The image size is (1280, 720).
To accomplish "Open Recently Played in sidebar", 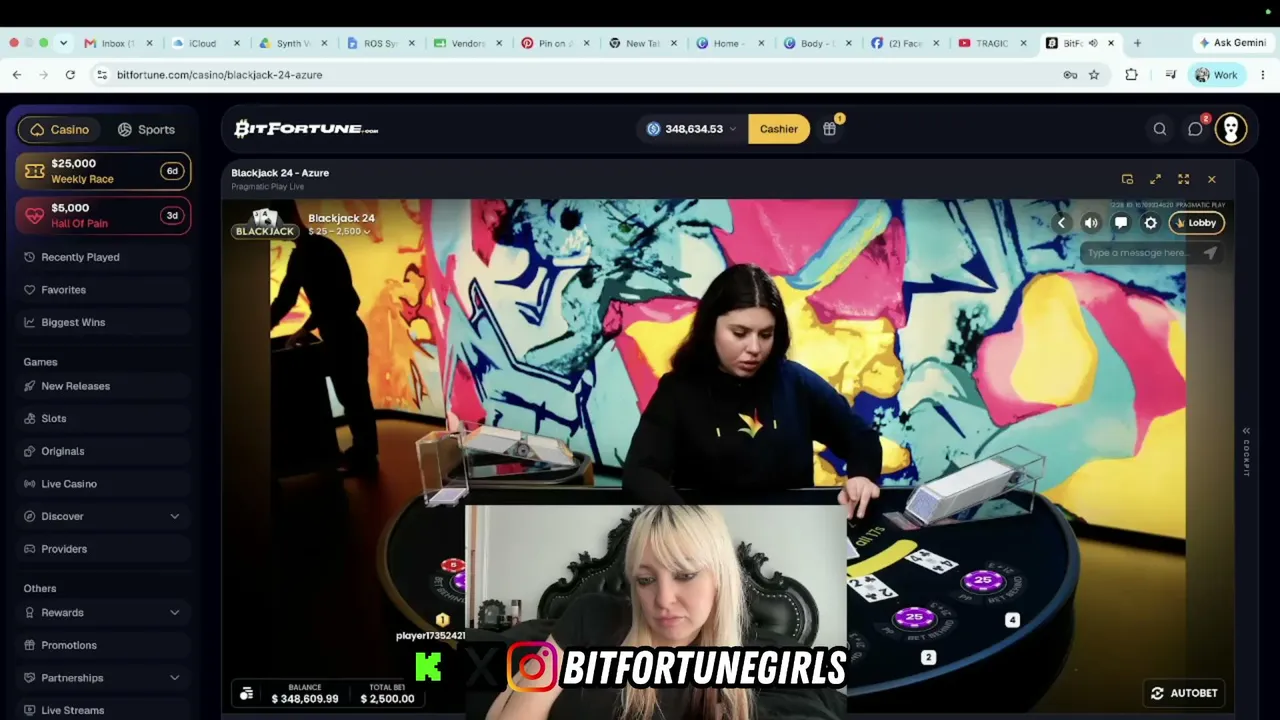I will point(103,257).
